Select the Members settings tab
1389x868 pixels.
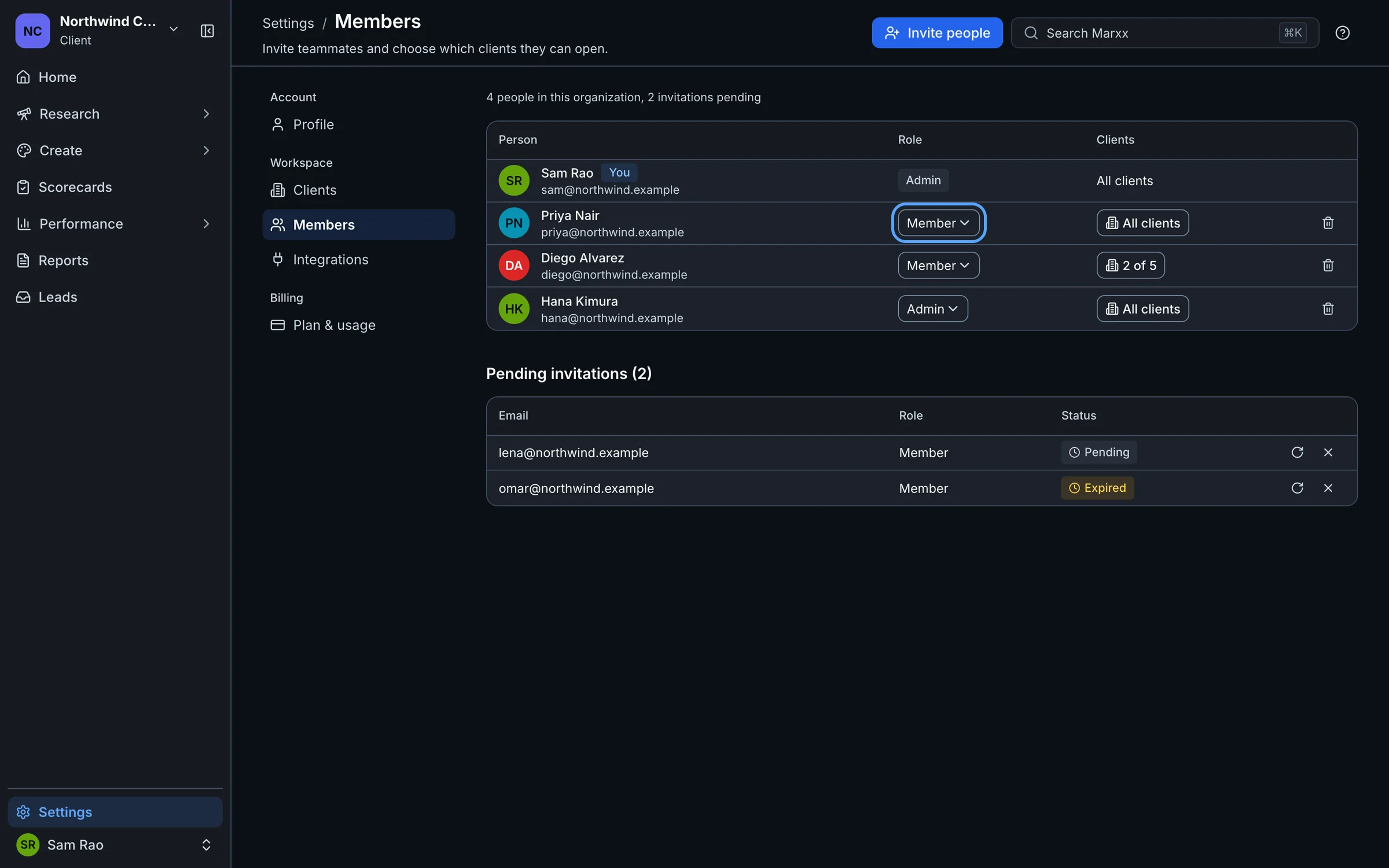click(358, 225)
